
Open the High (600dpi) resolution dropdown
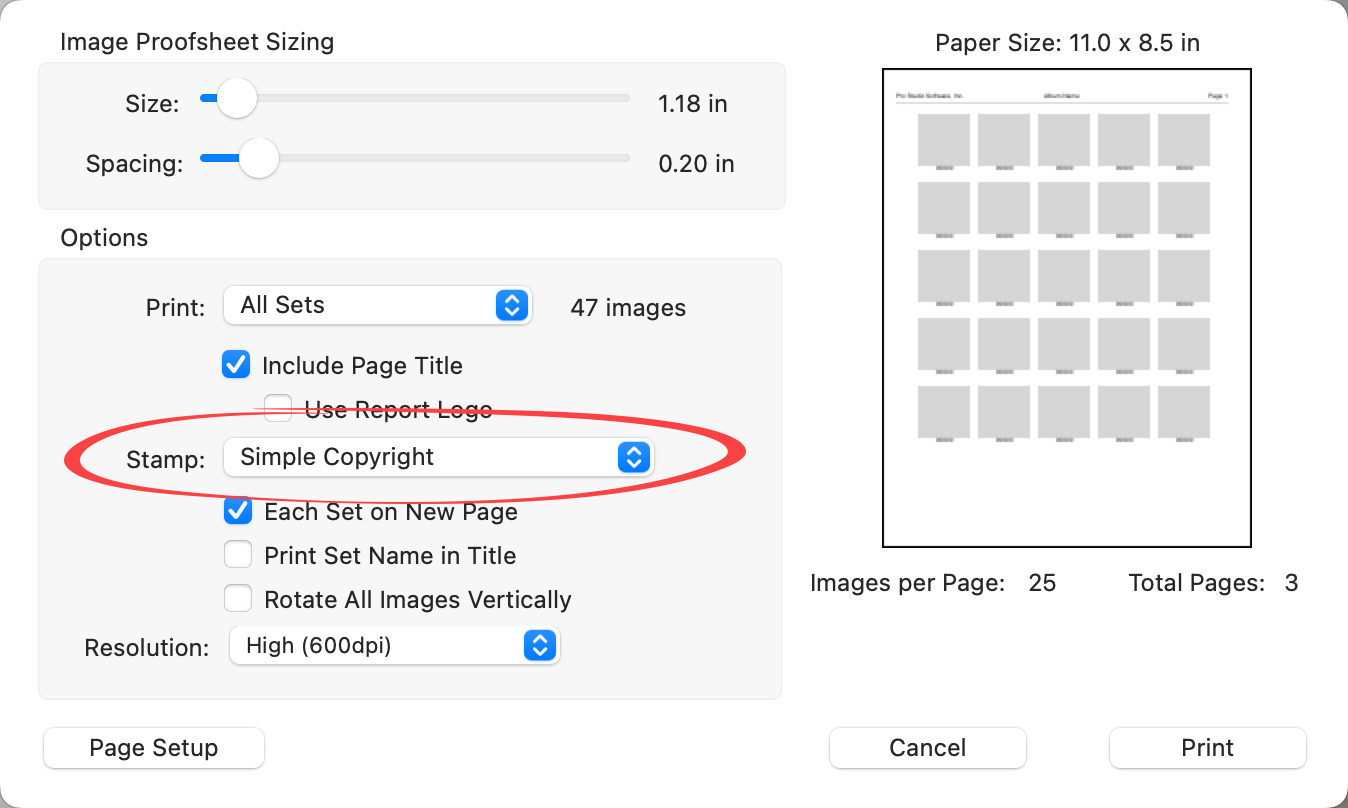[x=393, y=646]
